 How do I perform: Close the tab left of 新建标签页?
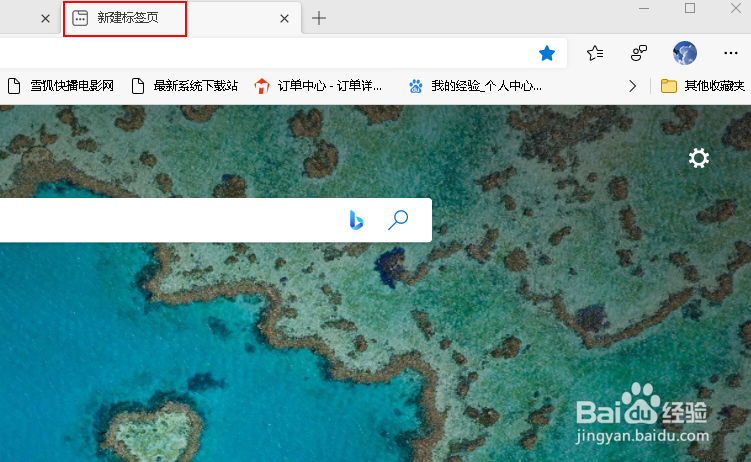click(x=46, y=19)
